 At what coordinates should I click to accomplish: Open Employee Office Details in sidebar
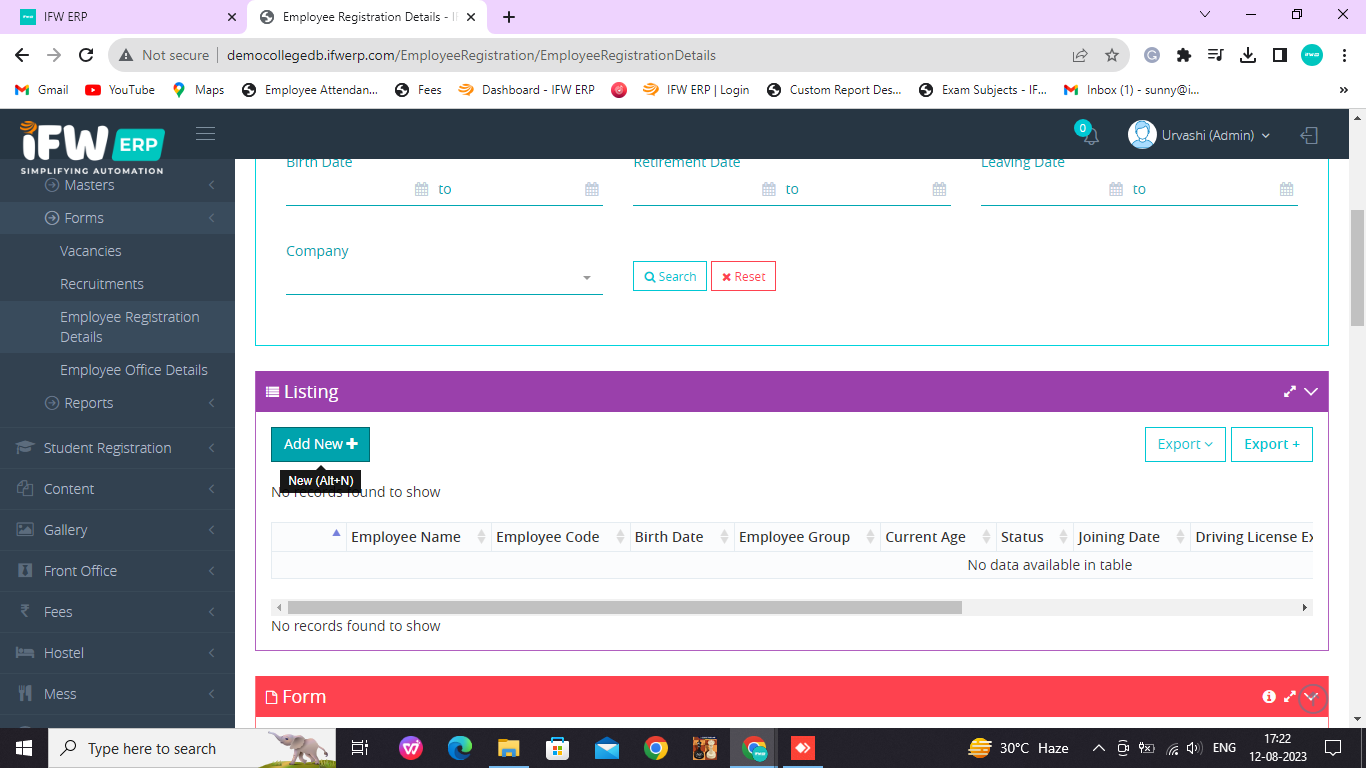point(134,370)
